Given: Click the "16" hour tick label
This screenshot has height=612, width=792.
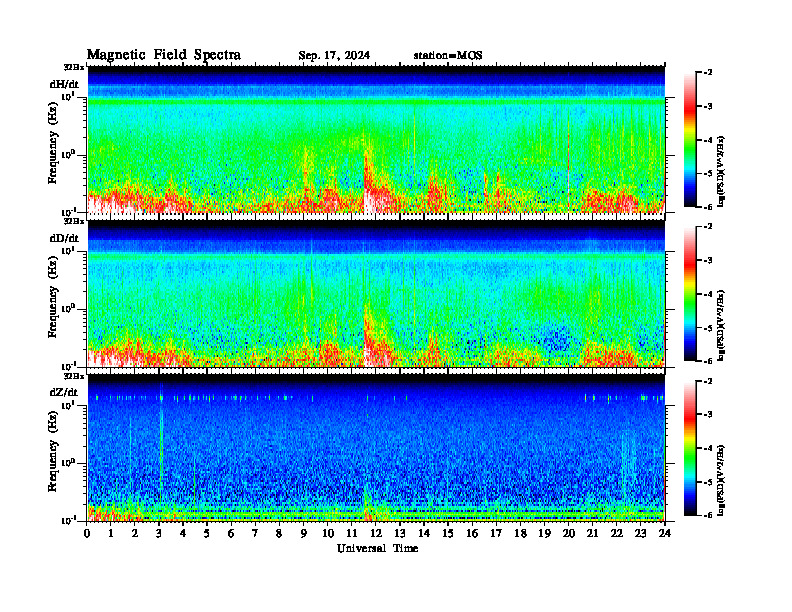Looking at the screenshot, I should [x=472, y=534].
